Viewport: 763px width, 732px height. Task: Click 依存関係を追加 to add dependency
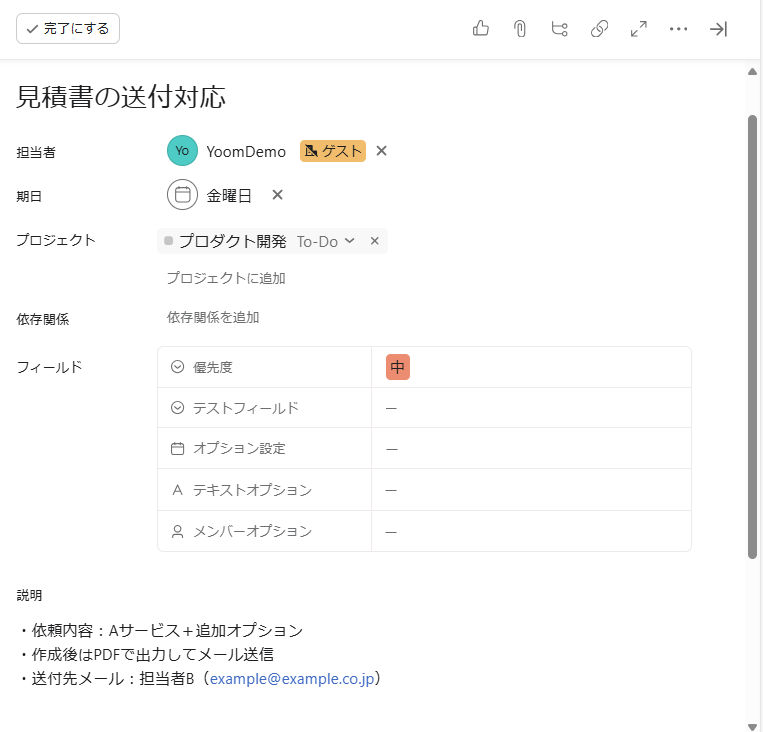213,317
